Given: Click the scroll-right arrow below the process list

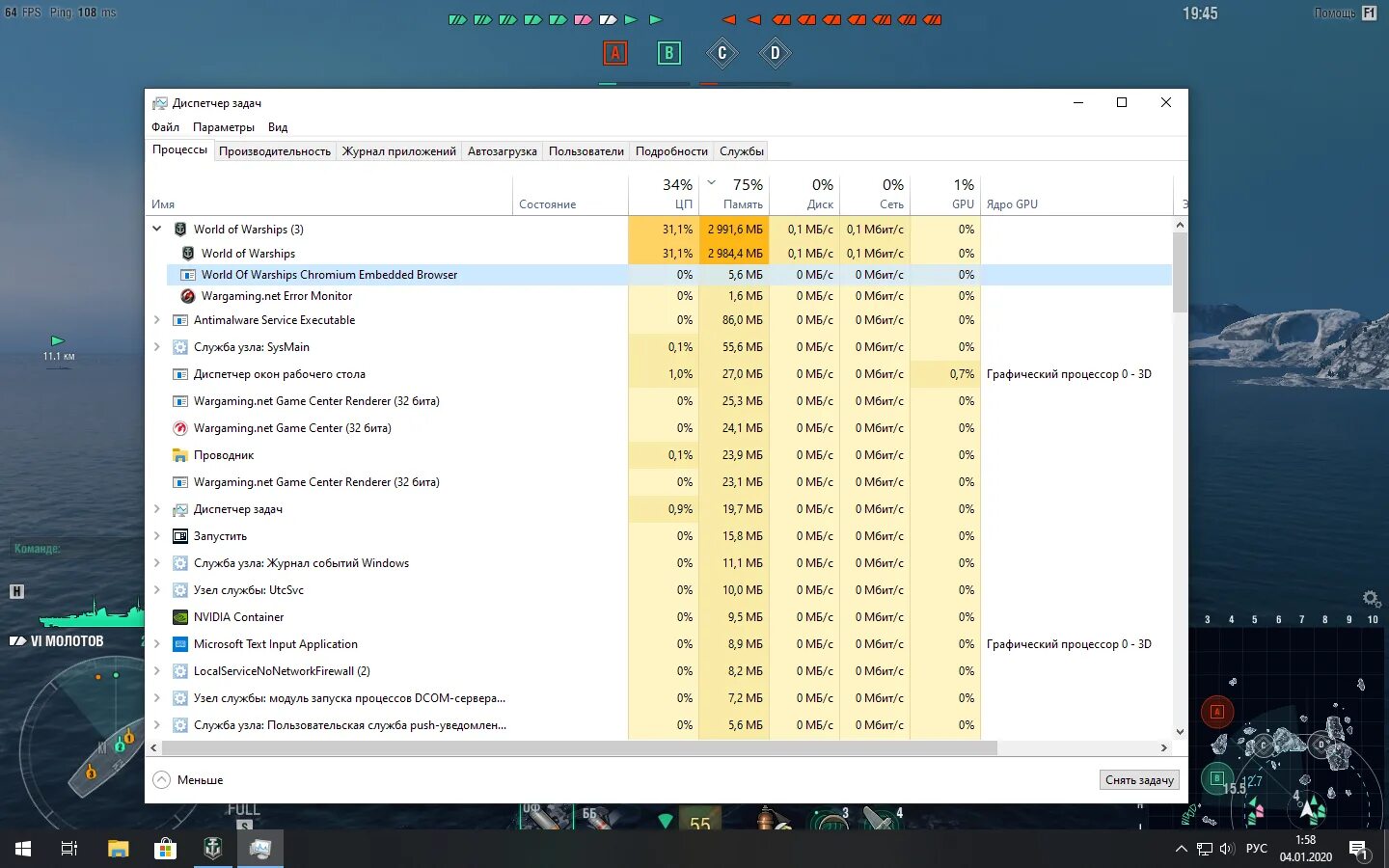Looking at the screenshot, I should coord(1164,747).
